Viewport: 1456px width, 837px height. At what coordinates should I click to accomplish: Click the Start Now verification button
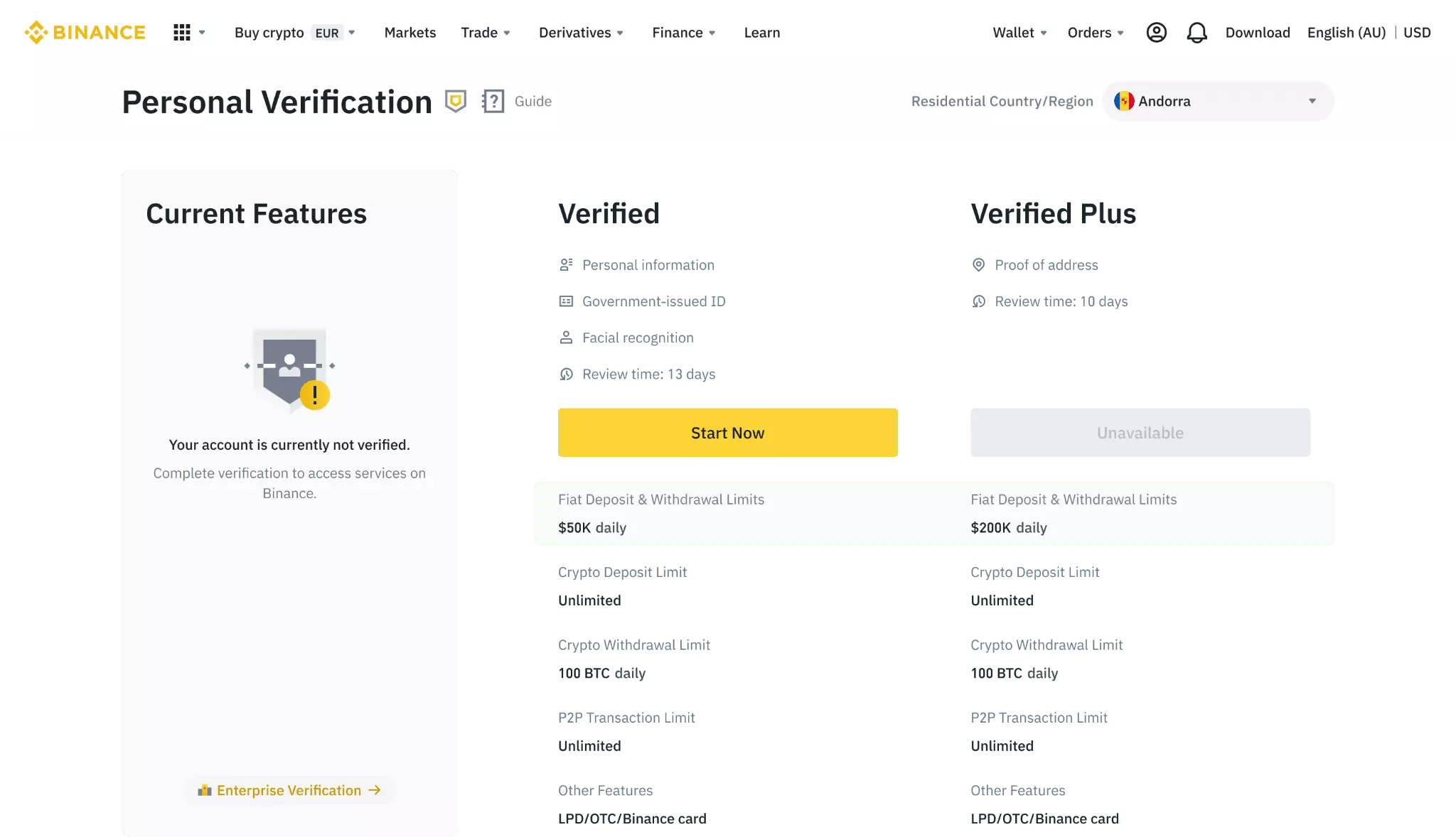(728, 432)
